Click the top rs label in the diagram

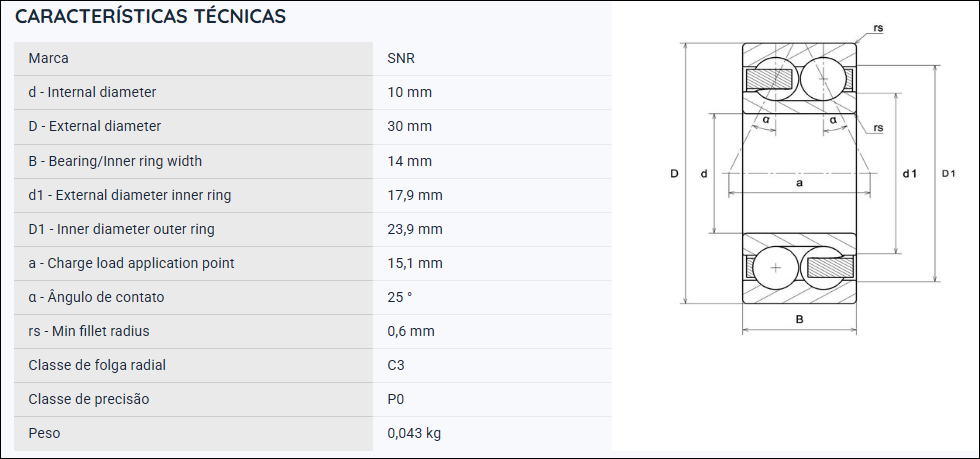878,28
